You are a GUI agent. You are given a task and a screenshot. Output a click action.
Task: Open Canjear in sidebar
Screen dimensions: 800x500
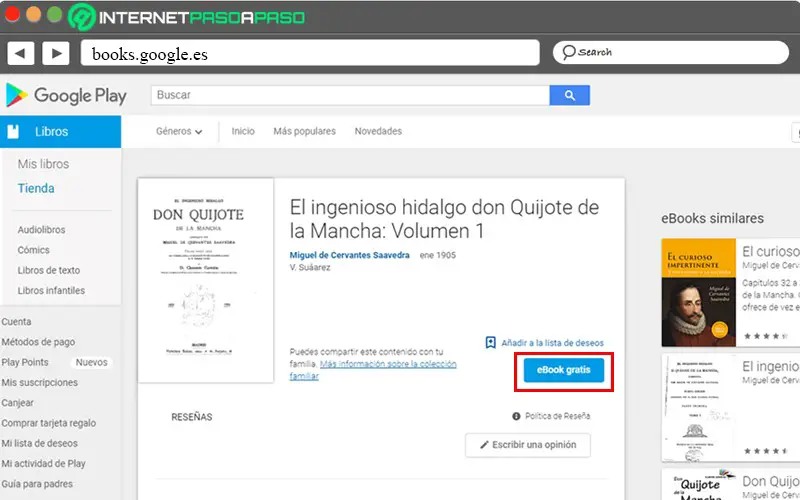click(17, 403)
